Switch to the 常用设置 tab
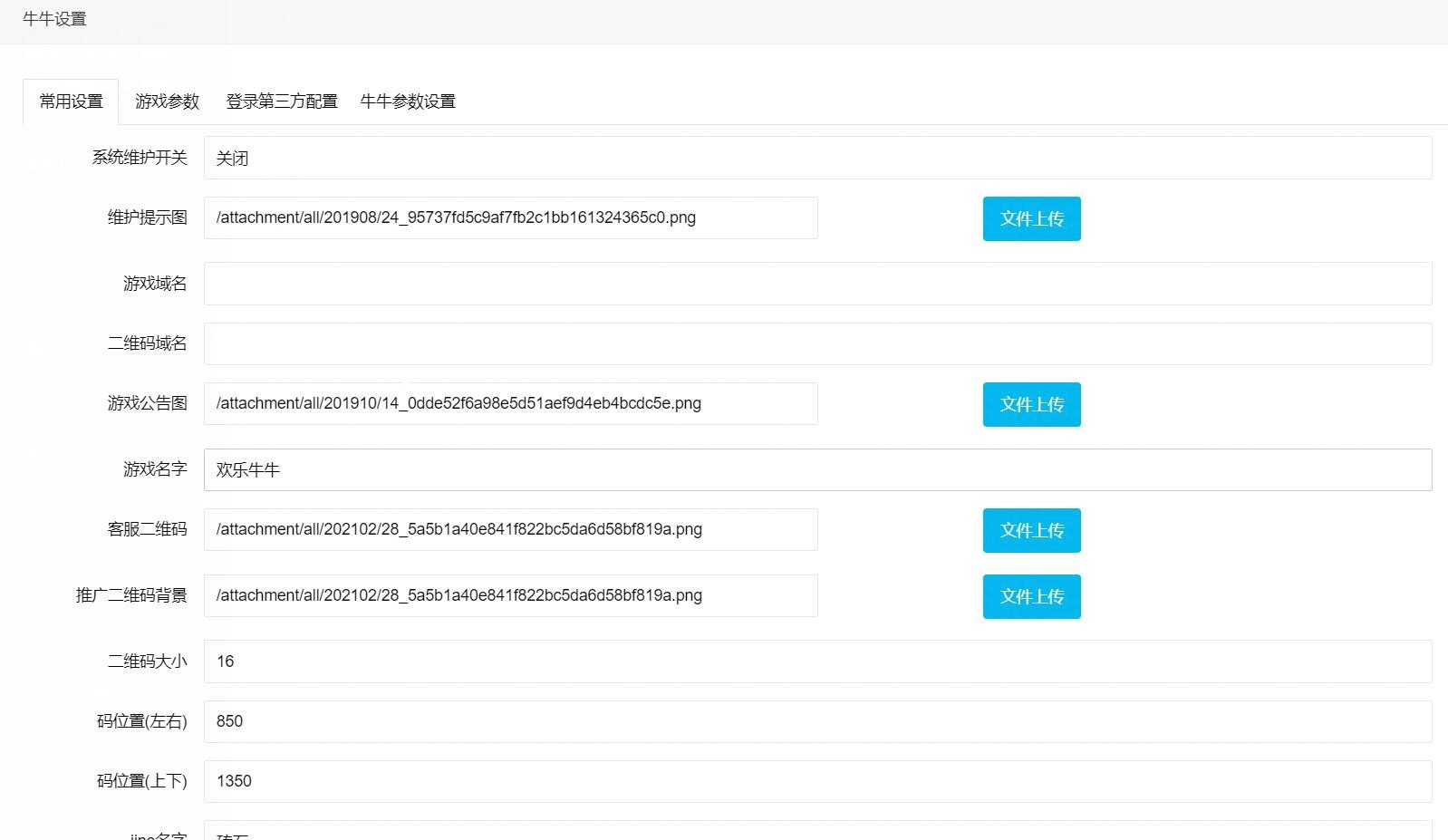The width and height of the screenshot is (1448, 840). click(71, 101)
